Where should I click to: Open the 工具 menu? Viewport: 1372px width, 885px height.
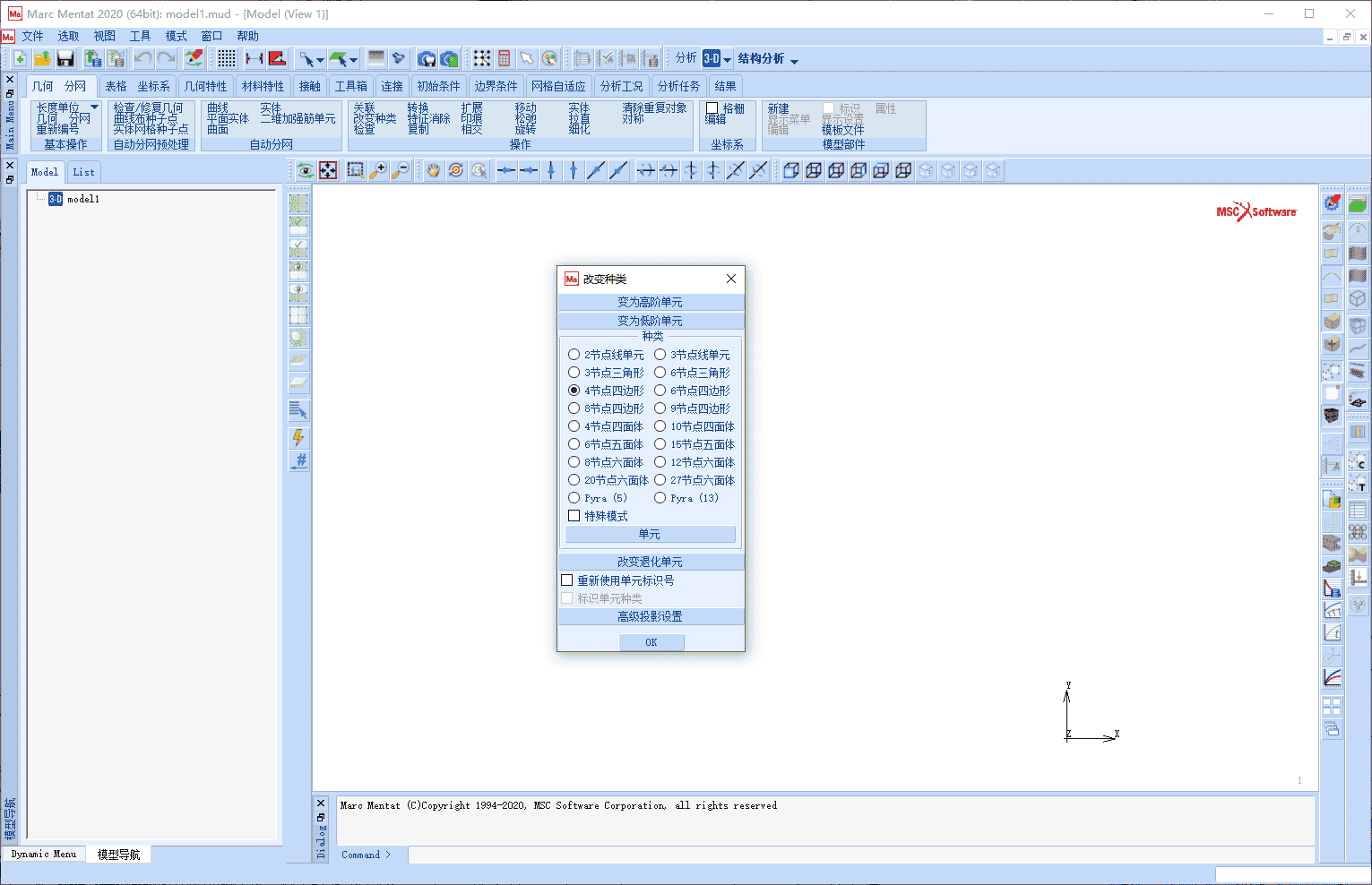141,37
